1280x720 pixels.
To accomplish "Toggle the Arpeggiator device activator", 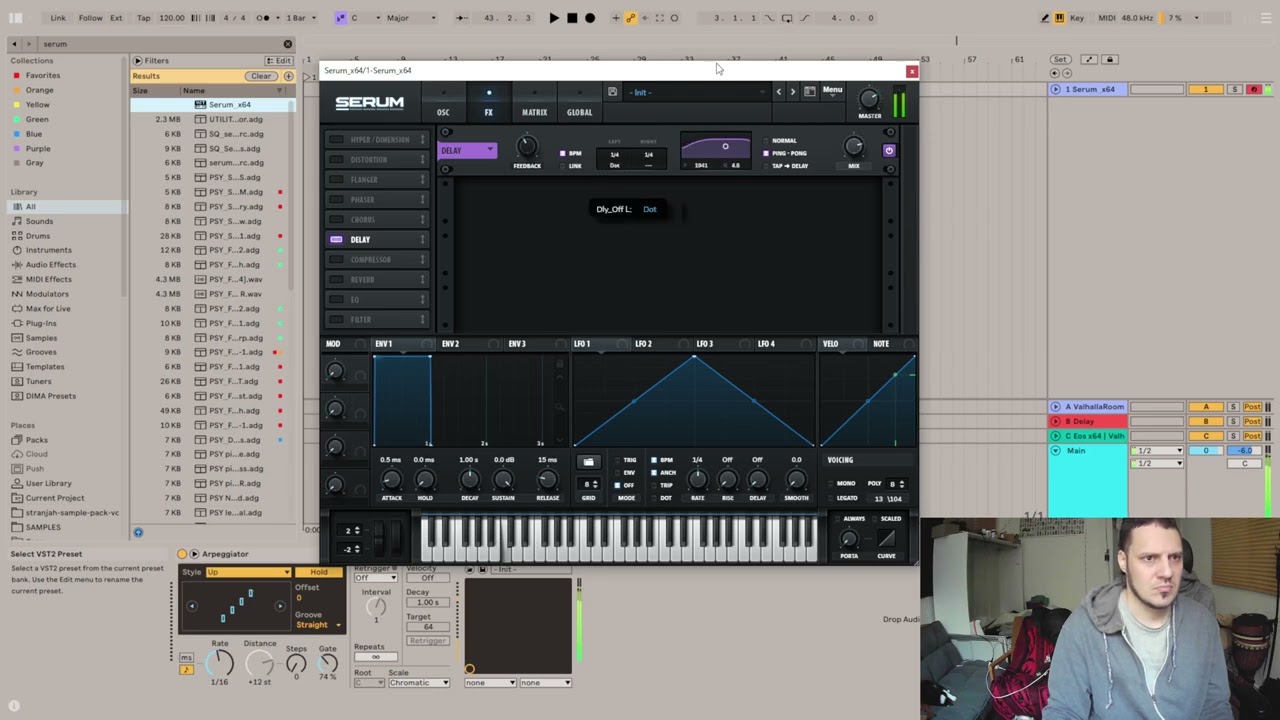I will (x=182, y=554).
